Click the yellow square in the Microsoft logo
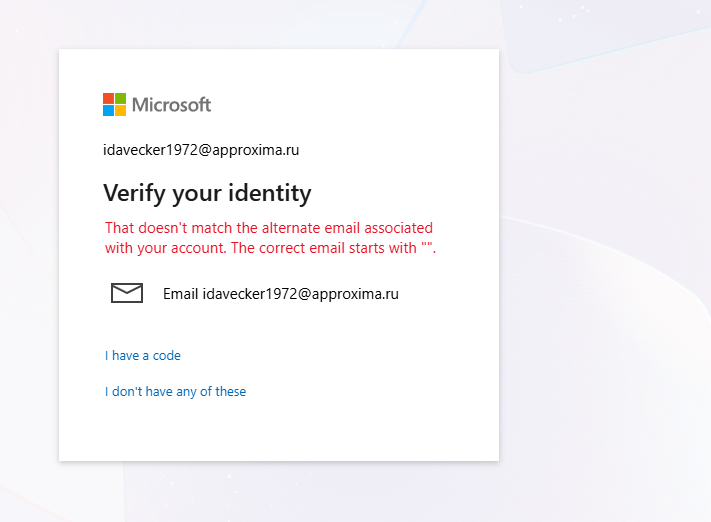 click(120, 111)
